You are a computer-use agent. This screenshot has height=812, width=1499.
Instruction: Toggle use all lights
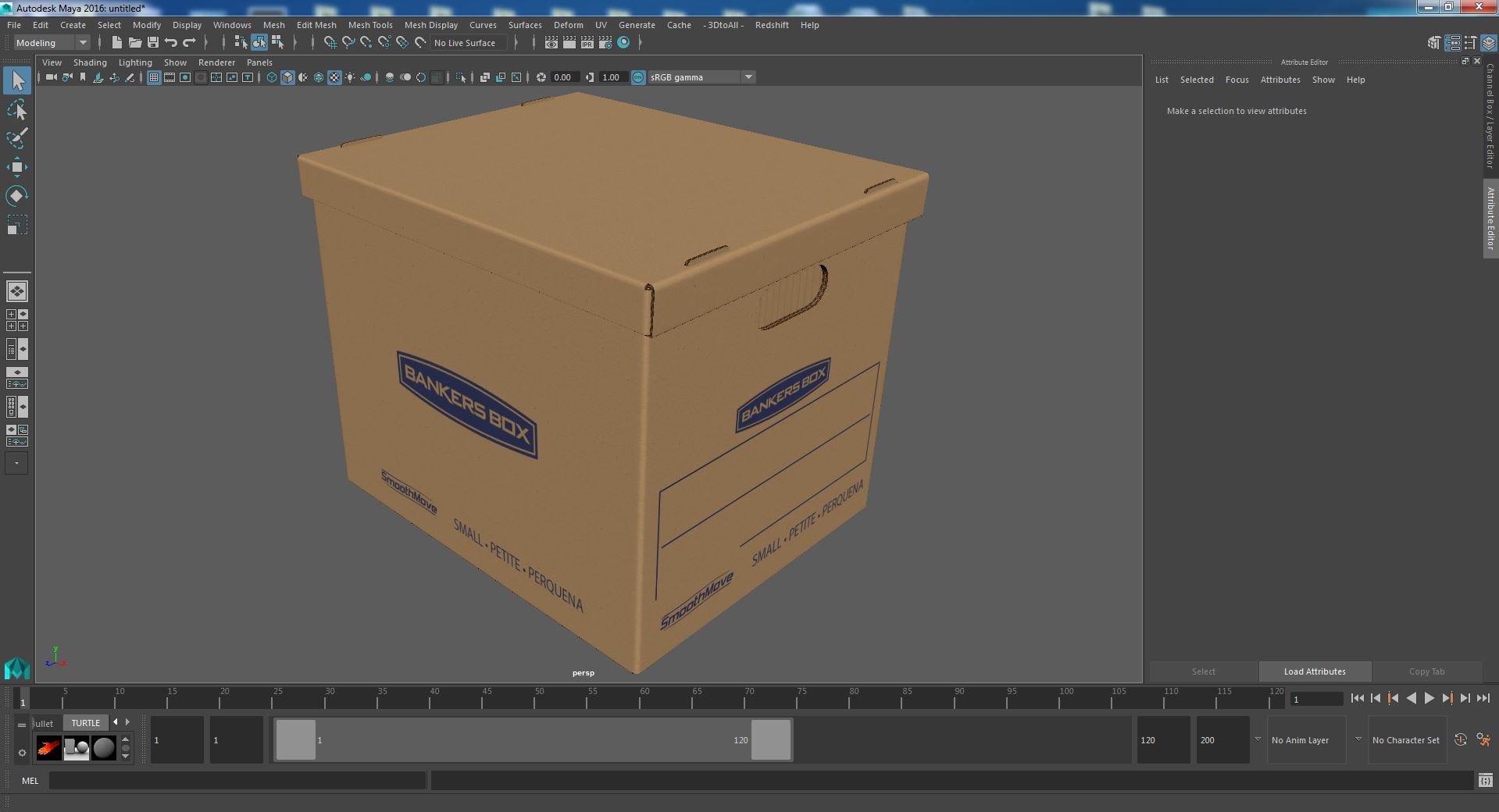(x=350, y=77)
